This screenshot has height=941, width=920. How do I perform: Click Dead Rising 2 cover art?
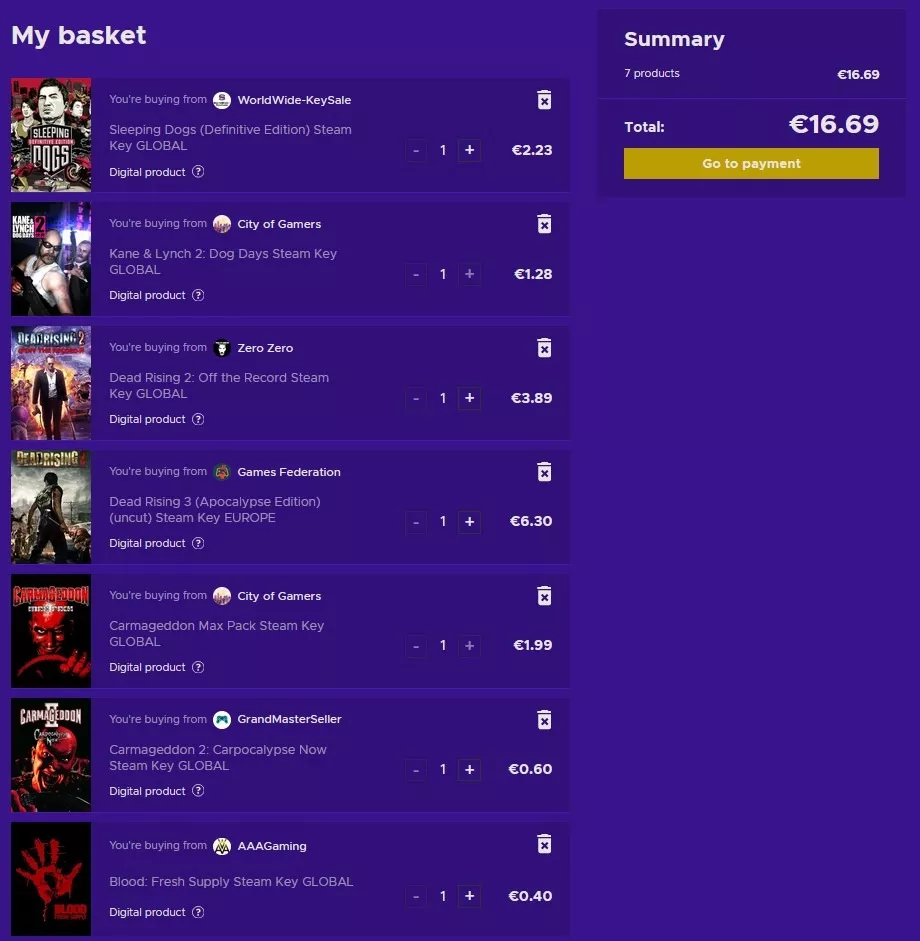[x=51, y=383]
